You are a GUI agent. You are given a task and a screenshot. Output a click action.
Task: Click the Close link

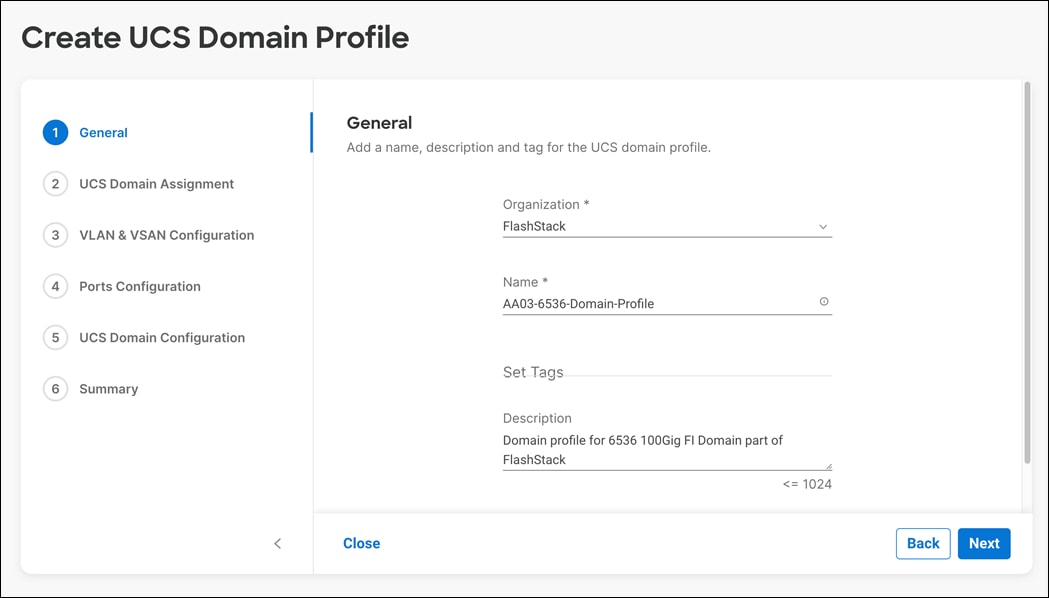coord(361,543)
